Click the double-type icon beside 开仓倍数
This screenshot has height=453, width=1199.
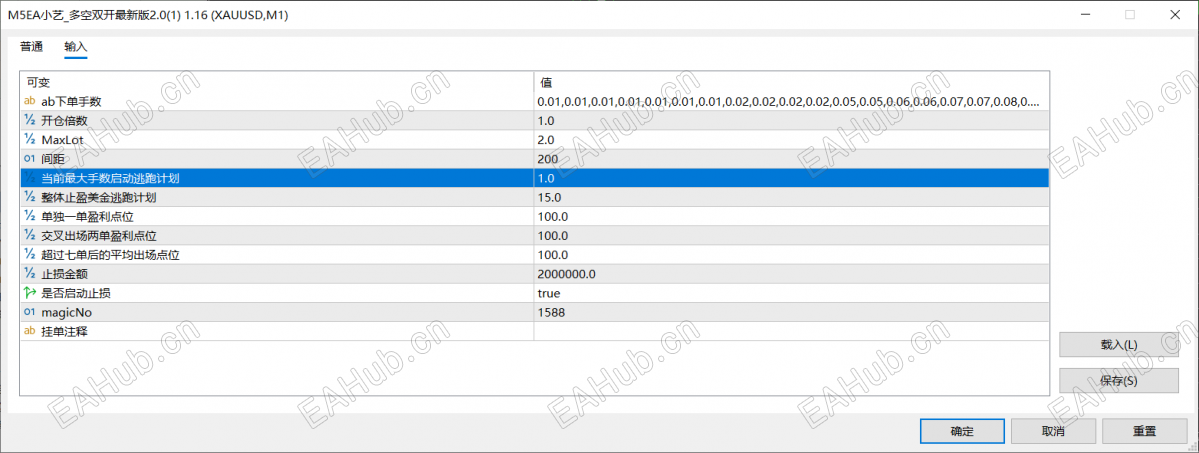click(30, 121)
